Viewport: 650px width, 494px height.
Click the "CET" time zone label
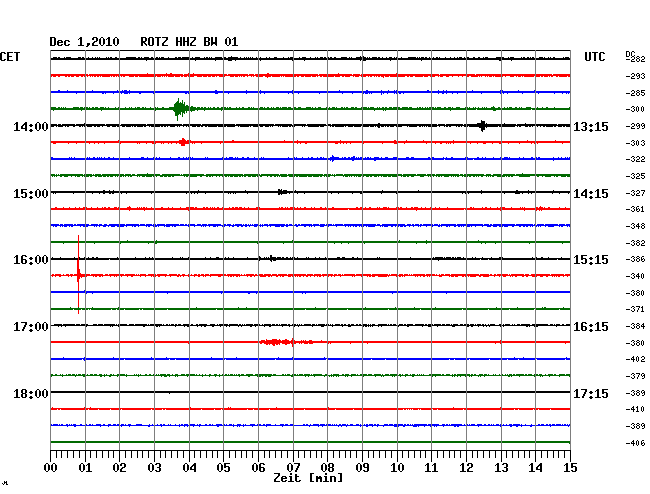[x=10, y=57]
